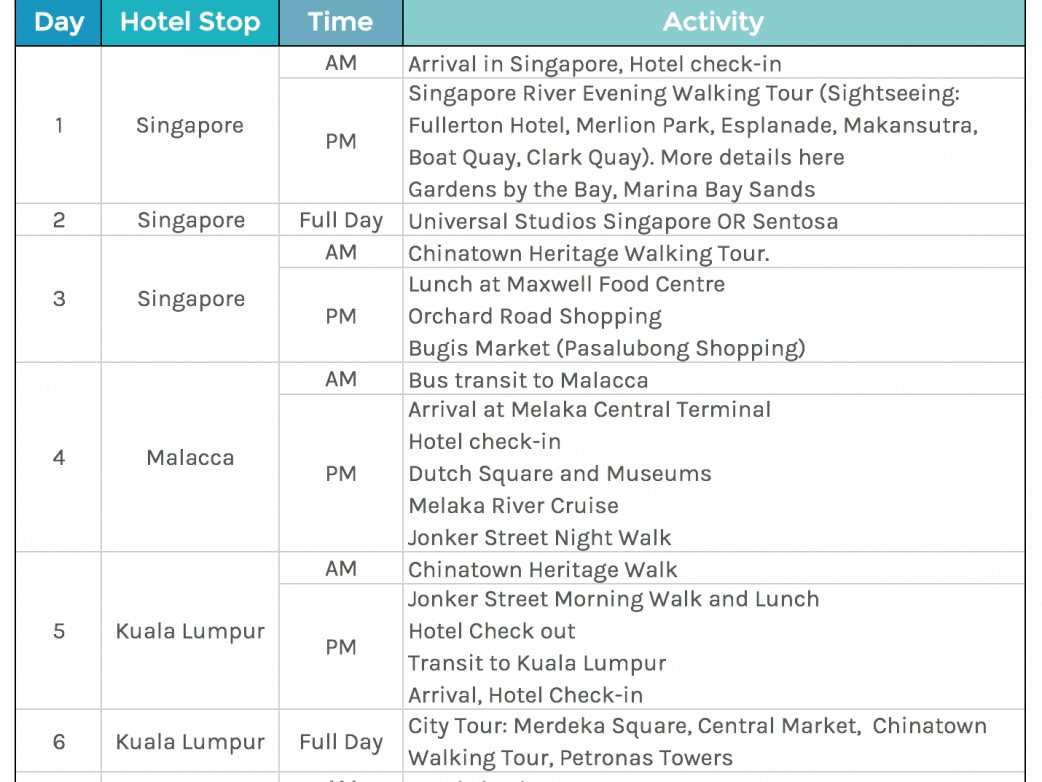
Task: Click "Arrival at Melaka Central Terminal" entry
Action: (x=590, y=410)
